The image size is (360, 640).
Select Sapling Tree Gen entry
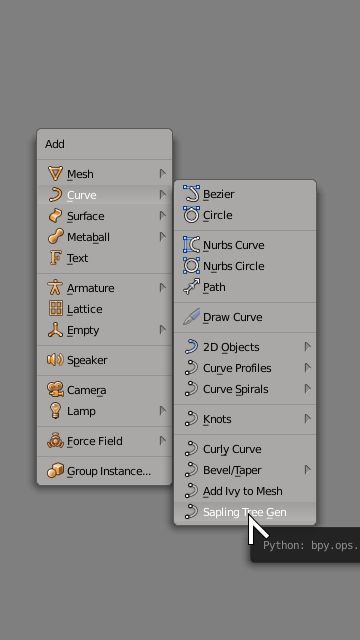[245, 512]
